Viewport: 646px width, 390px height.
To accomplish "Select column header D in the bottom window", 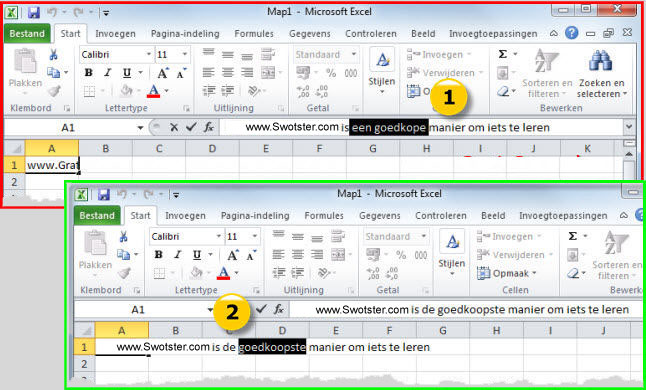I will pos(282,330).
